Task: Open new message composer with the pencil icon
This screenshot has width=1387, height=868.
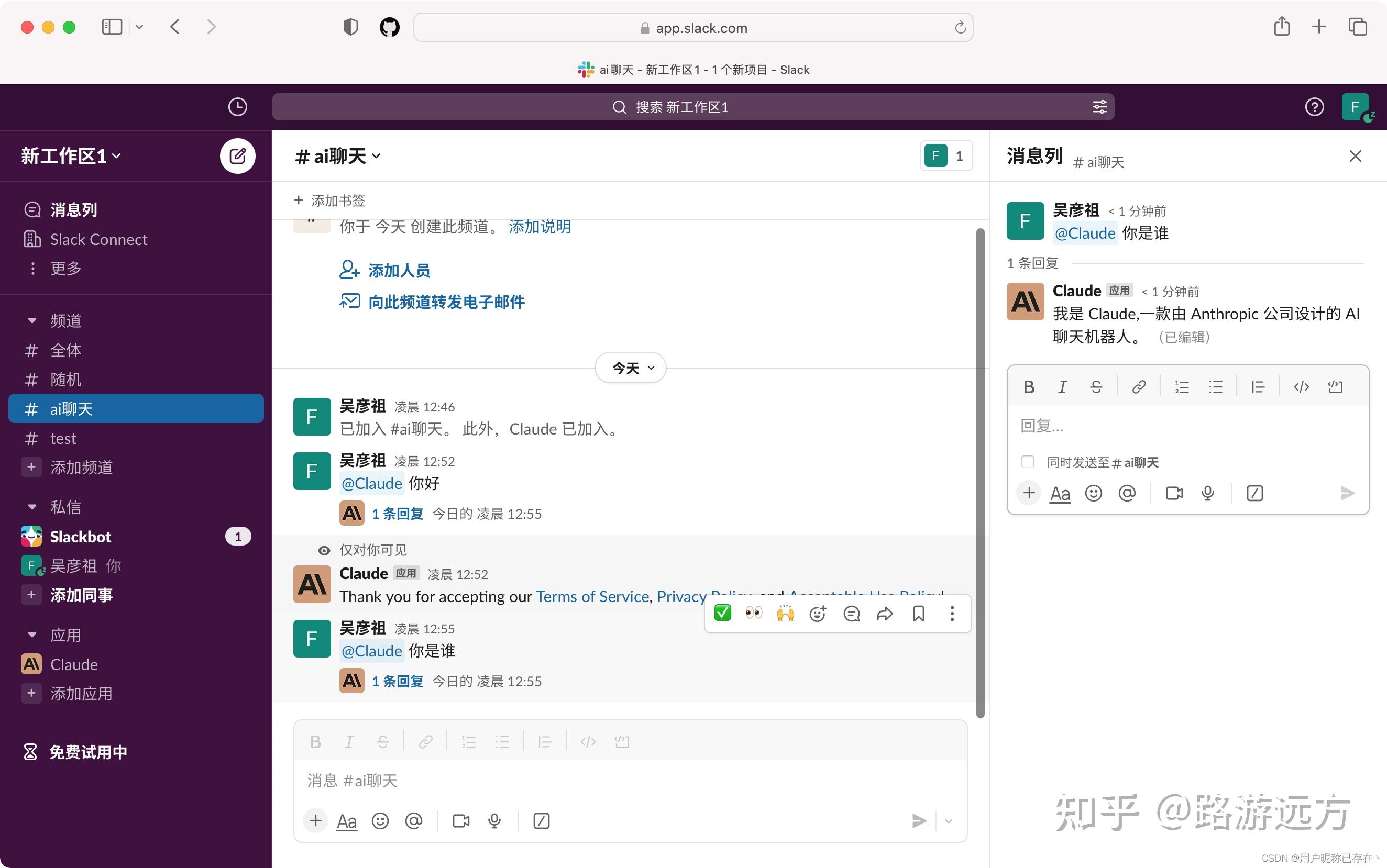Action: (x=237, y=155)
